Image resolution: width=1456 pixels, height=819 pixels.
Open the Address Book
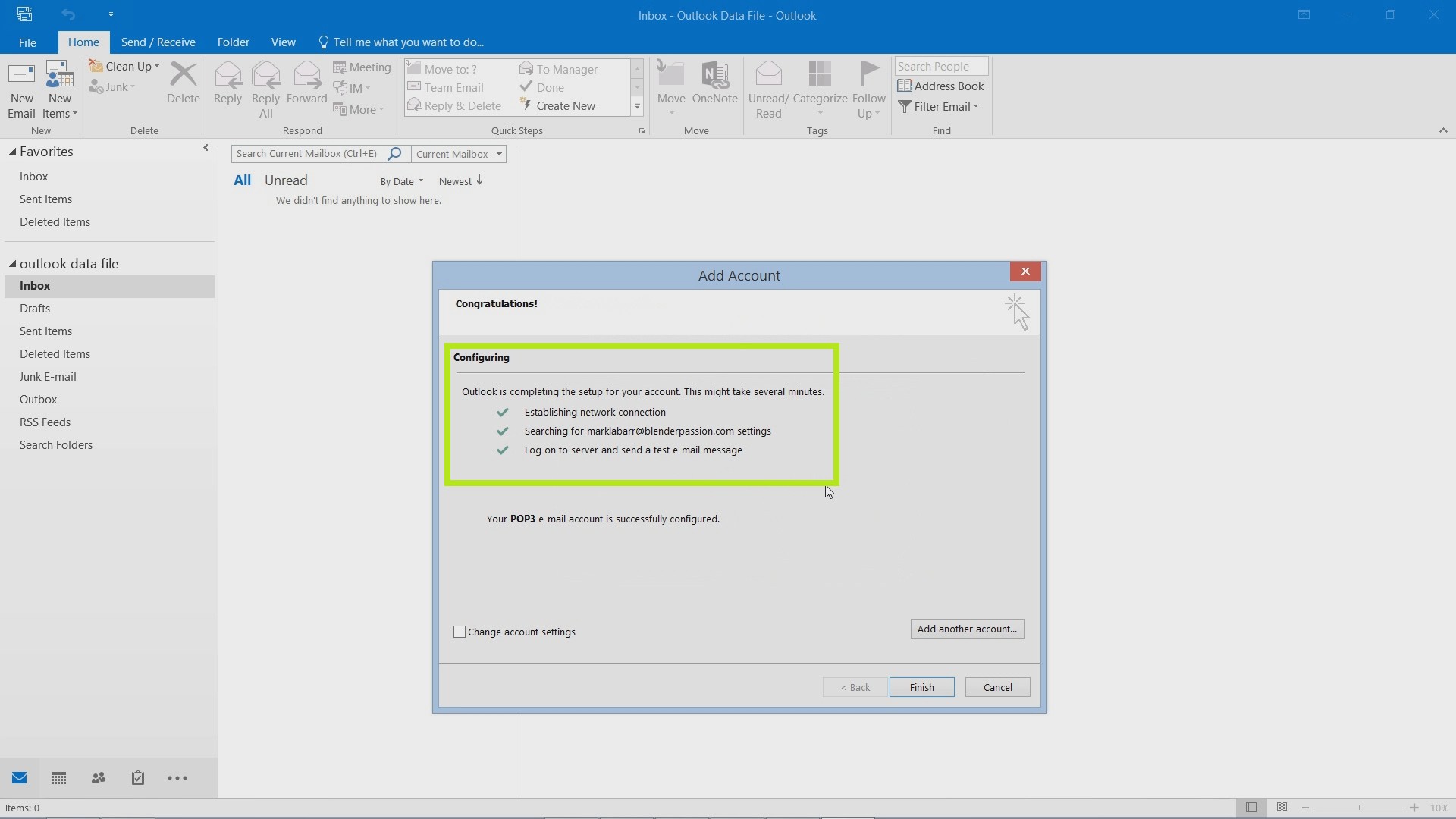pyautogui.click(x=940, y=86)
